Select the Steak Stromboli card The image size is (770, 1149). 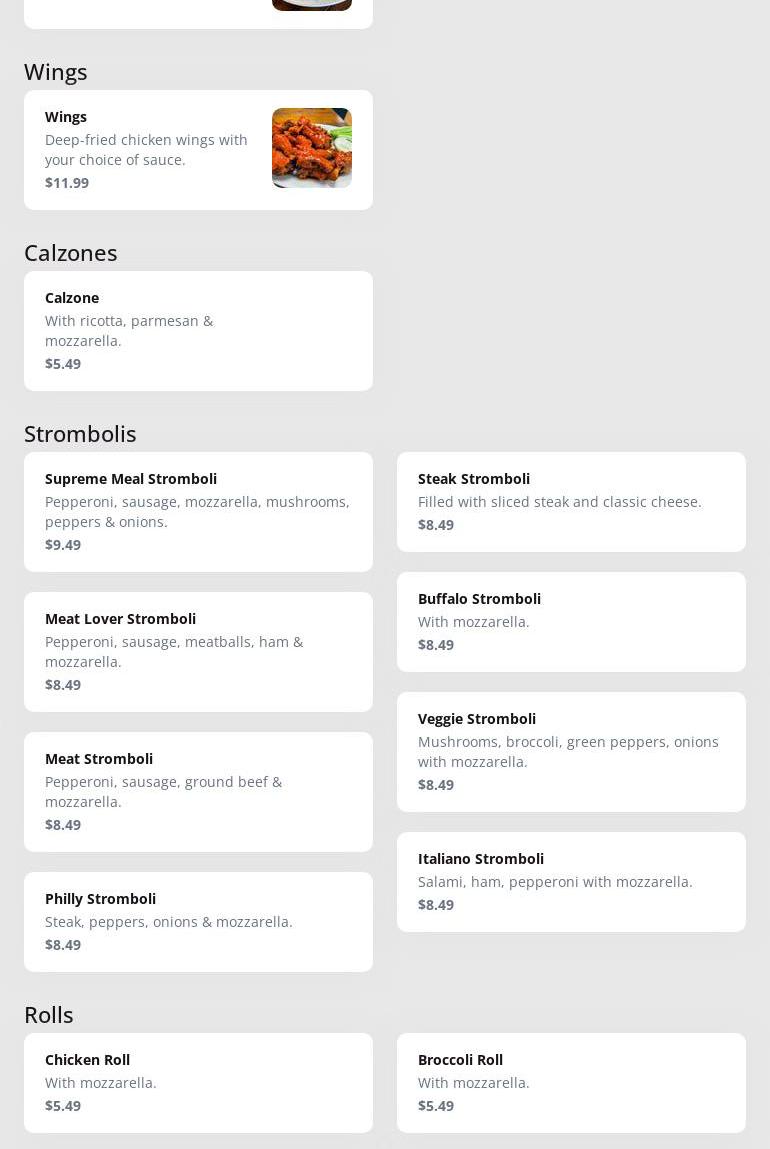coord(571,502)
